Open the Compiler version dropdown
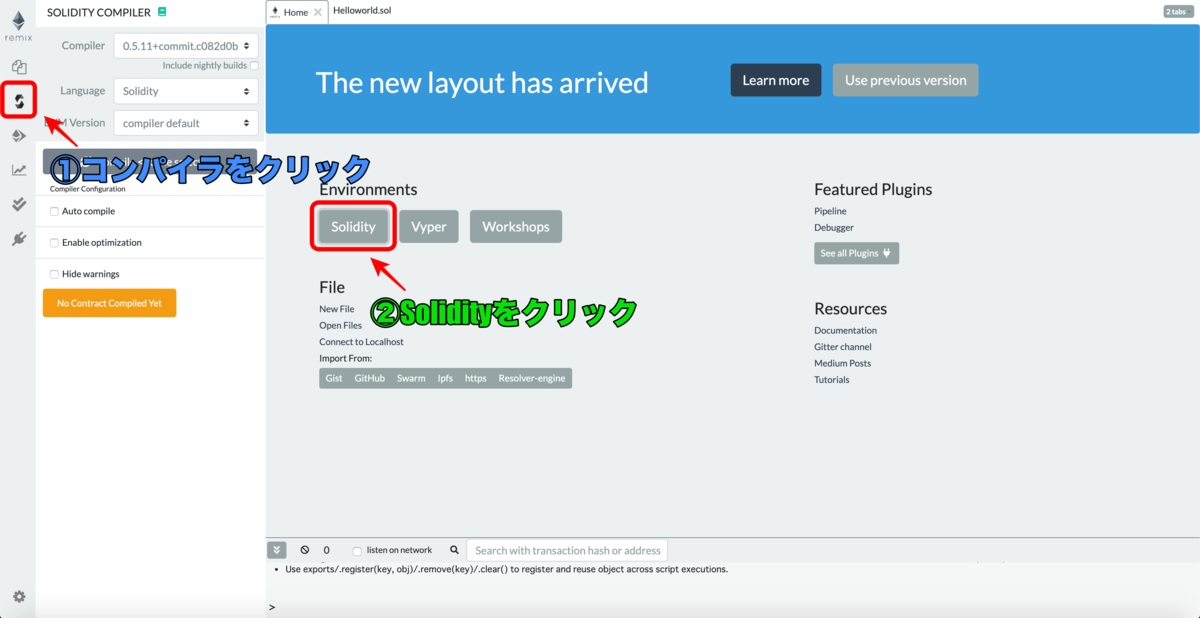Viewport: 1200px width, 618px height. [186, 46]
